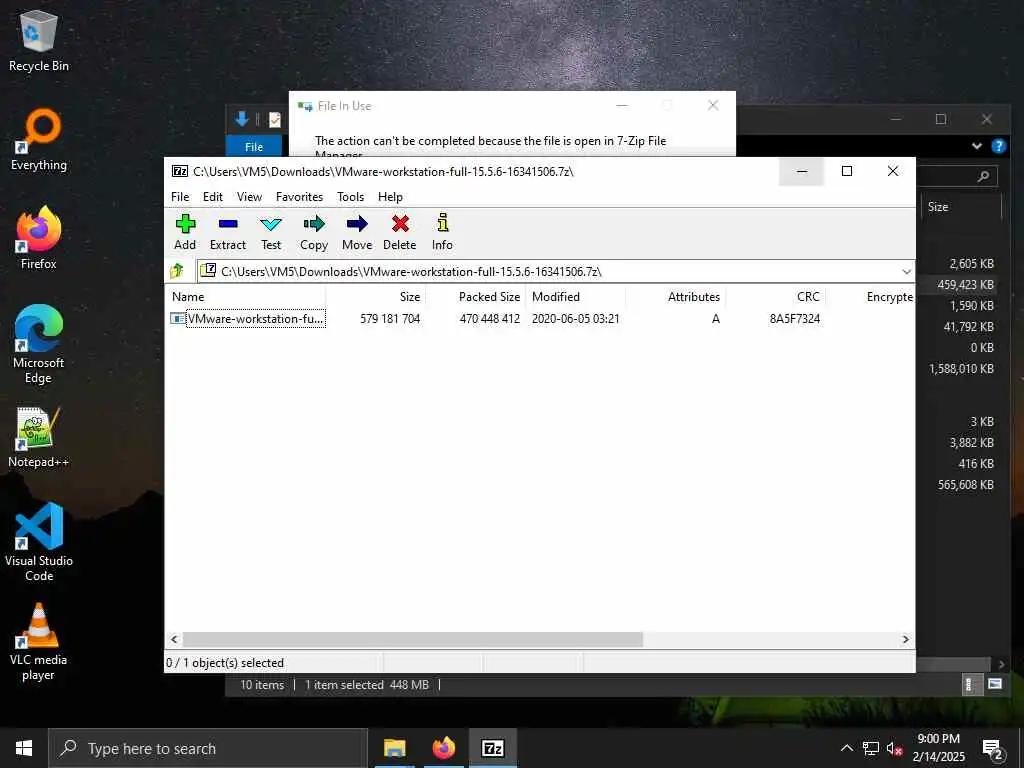
Task: Go up one folder level icon
Action: pyautogui.click(x=177, y=270)
